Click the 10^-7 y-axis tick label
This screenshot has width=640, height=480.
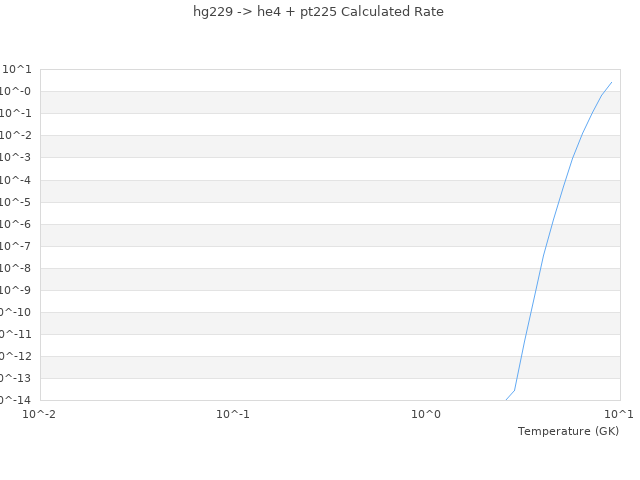tap(16, 246)
